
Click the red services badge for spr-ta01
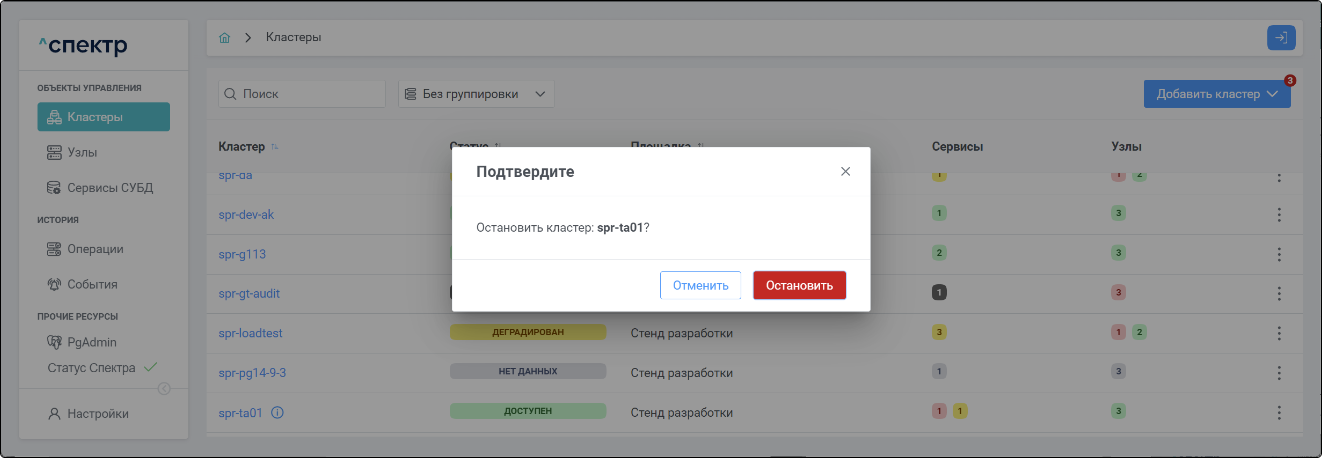point(939,410)
